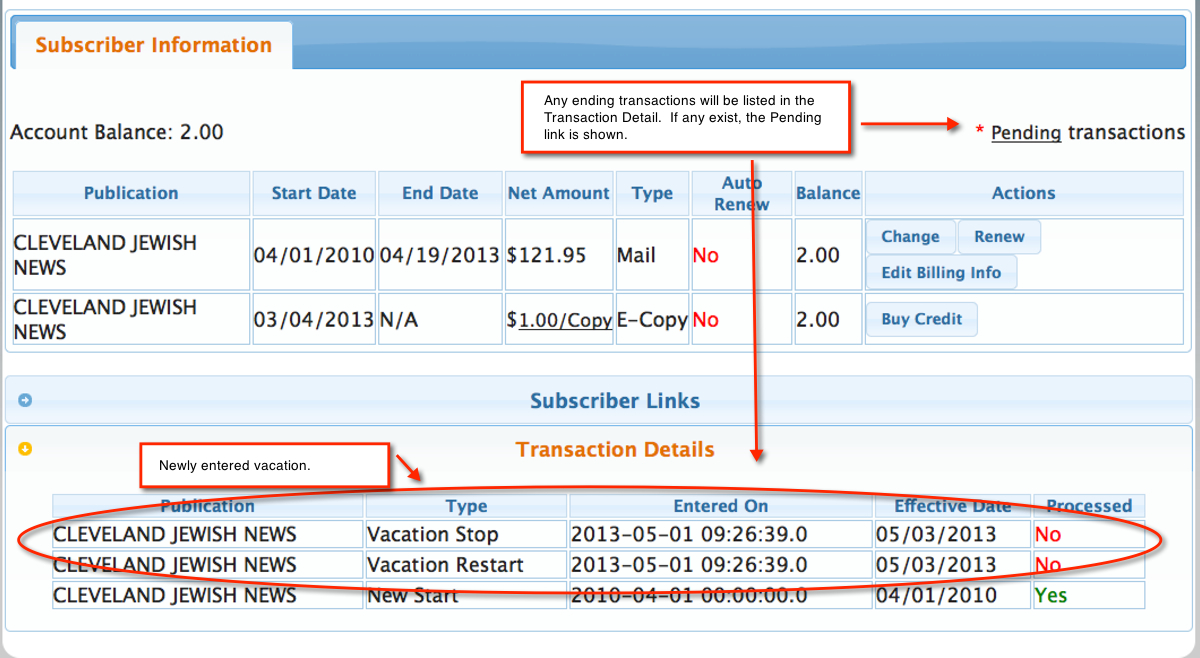
Task: Click the N/A end date cell
Action: click(x=440, y=320)
